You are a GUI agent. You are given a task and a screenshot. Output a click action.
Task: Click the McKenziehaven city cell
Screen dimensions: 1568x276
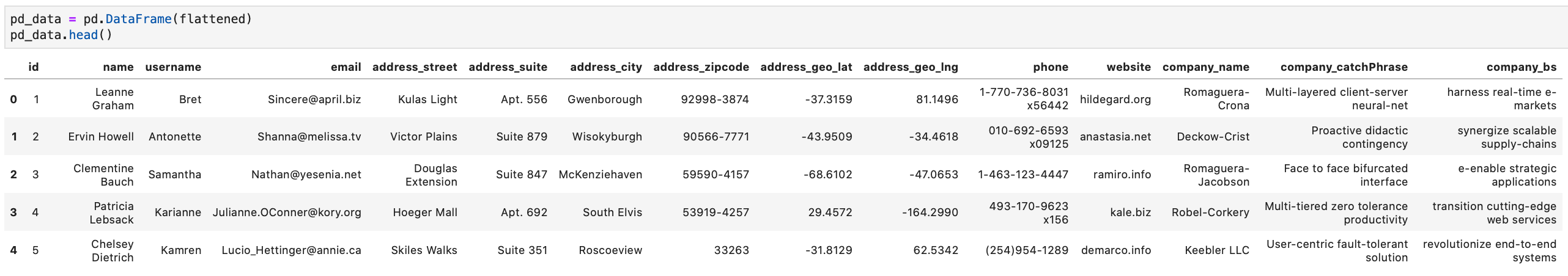(600, 175)
